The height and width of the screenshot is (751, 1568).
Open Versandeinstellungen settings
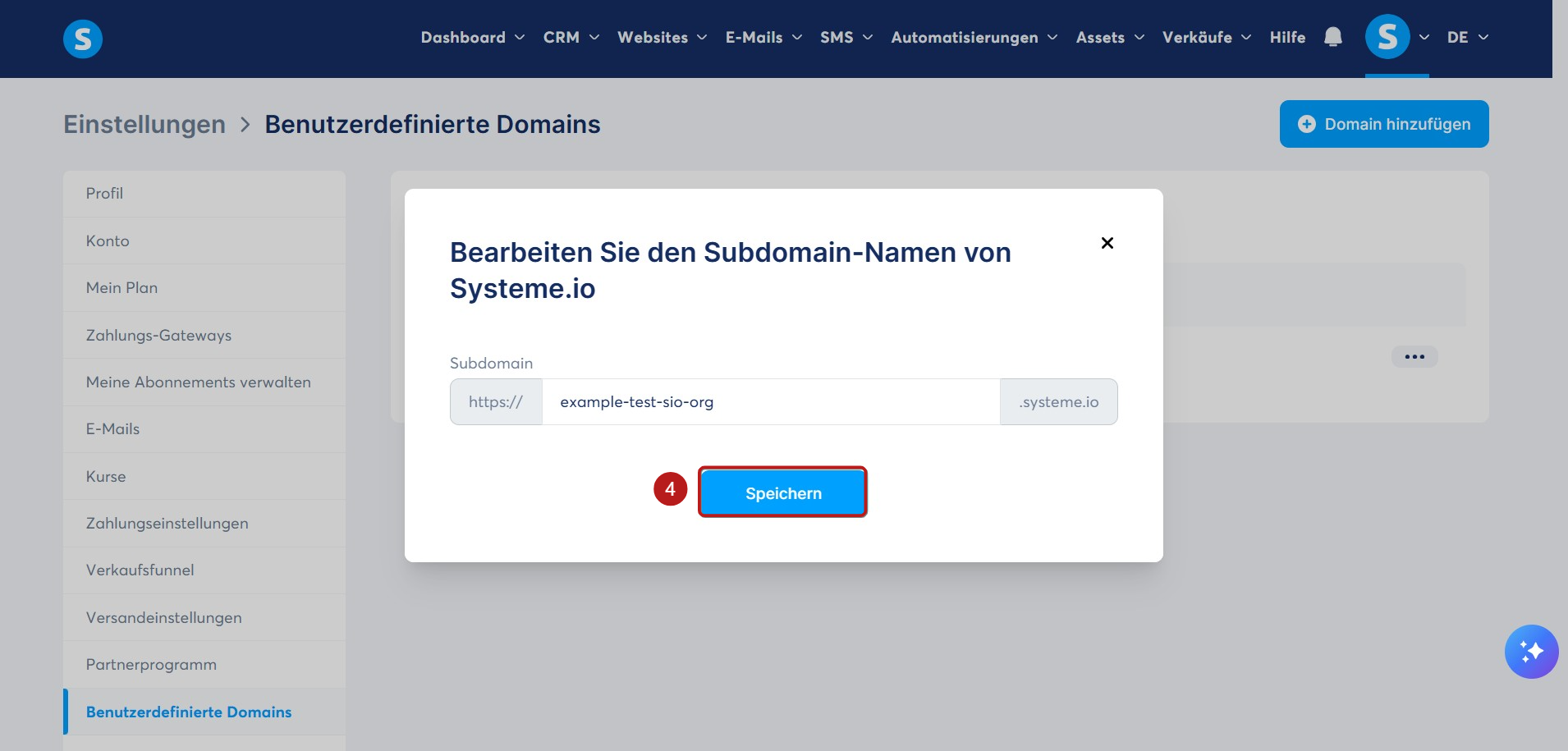[x=204, y=617]
